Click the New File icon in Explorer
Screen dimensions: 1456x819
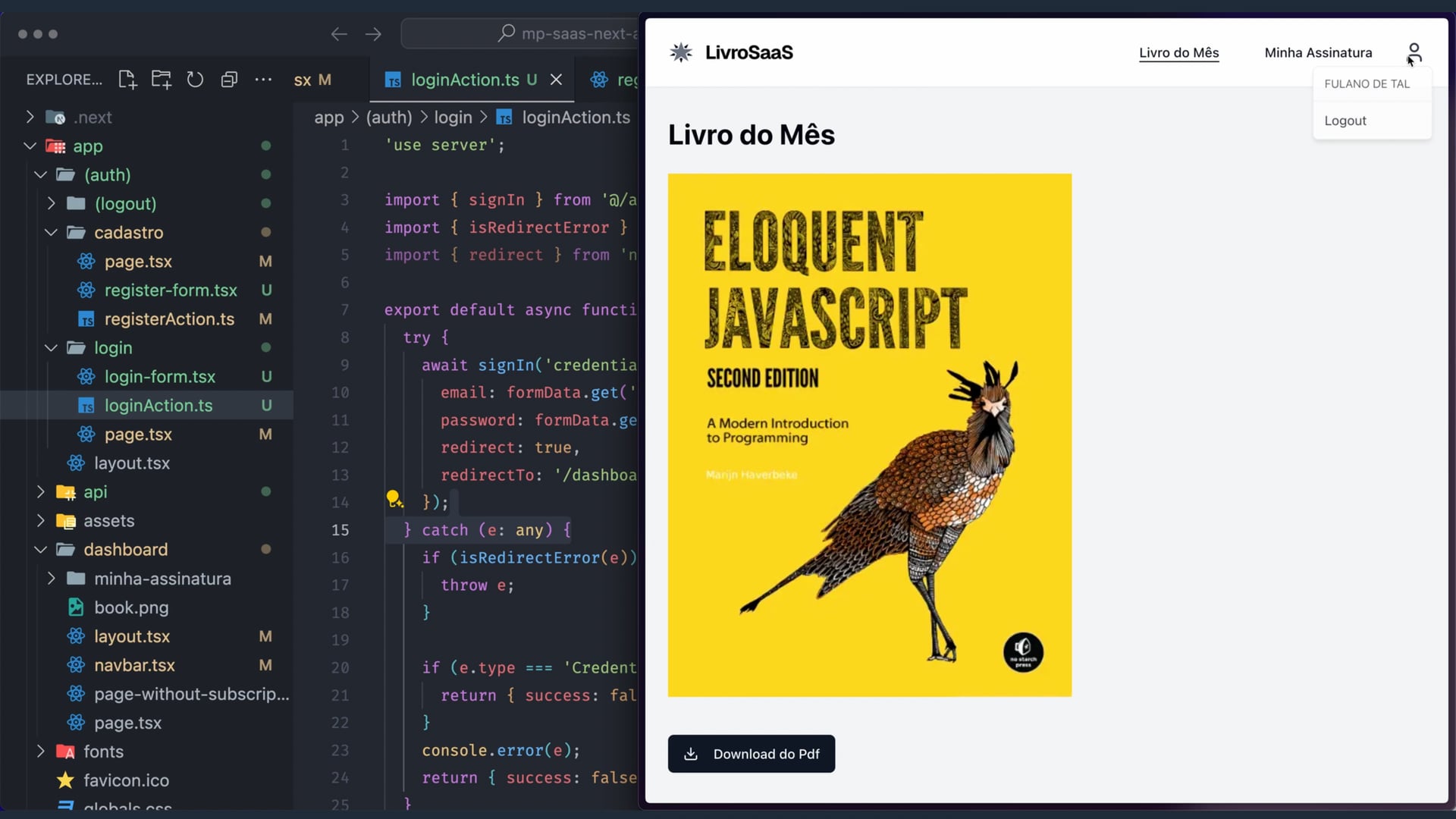(127, 80)
